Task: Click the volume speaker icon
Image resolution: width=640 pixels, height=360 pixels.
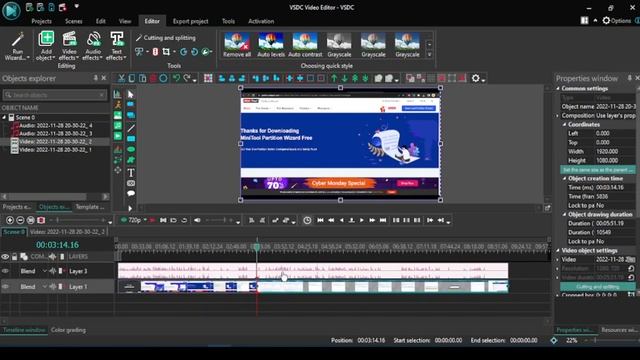Action: coord(197,220)
